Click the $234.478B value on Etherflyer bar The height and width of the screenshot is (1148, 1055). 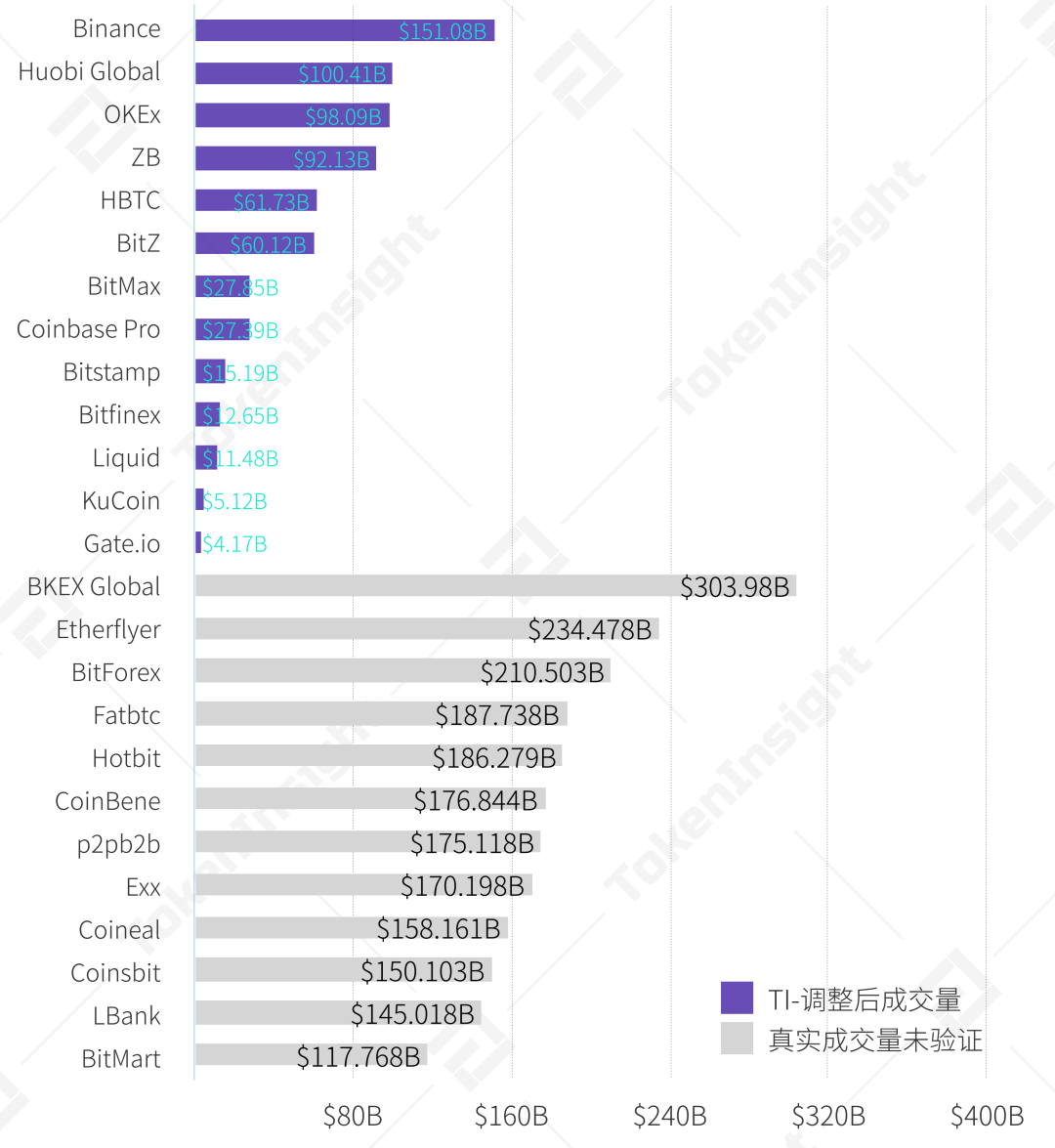[589, 630]
